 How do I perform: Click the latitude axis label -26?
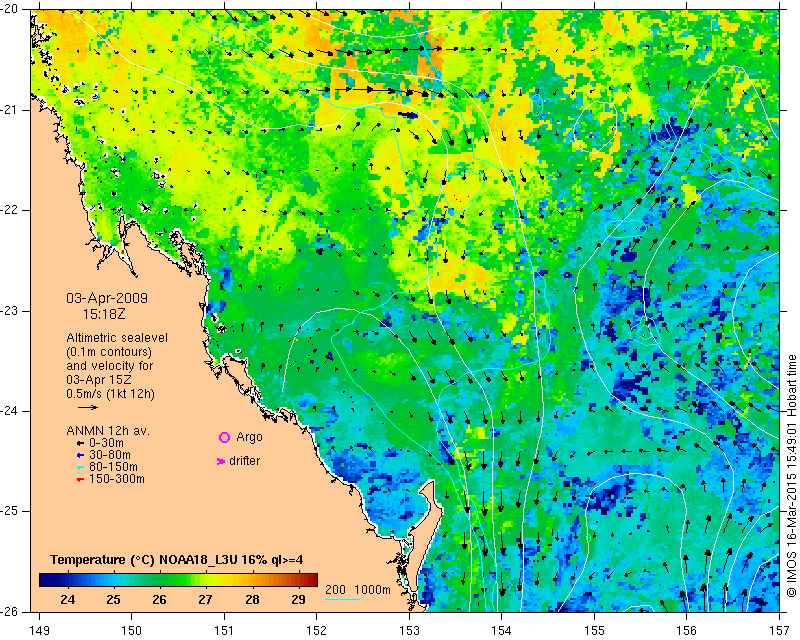click(x=9, y=612)
